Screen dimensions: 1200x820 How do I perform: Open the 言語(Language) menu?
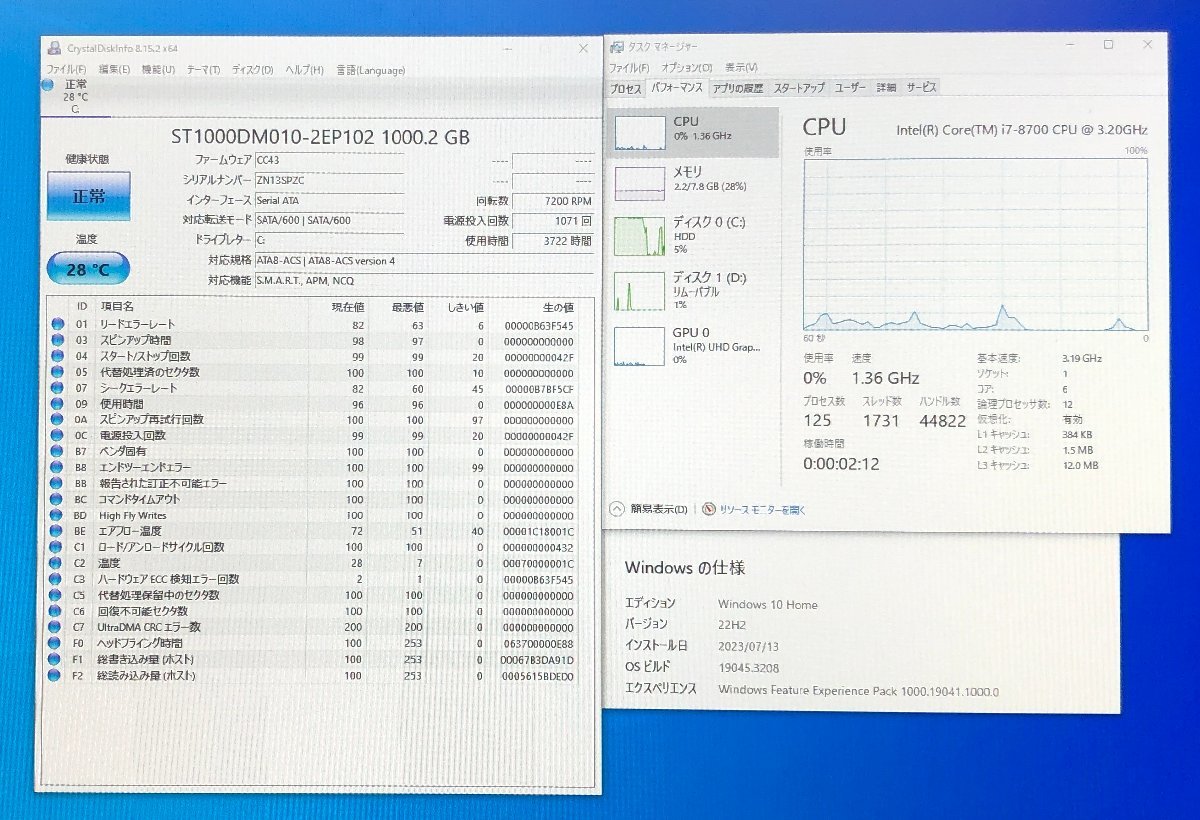pyautogui.click(x=370, y=70)
